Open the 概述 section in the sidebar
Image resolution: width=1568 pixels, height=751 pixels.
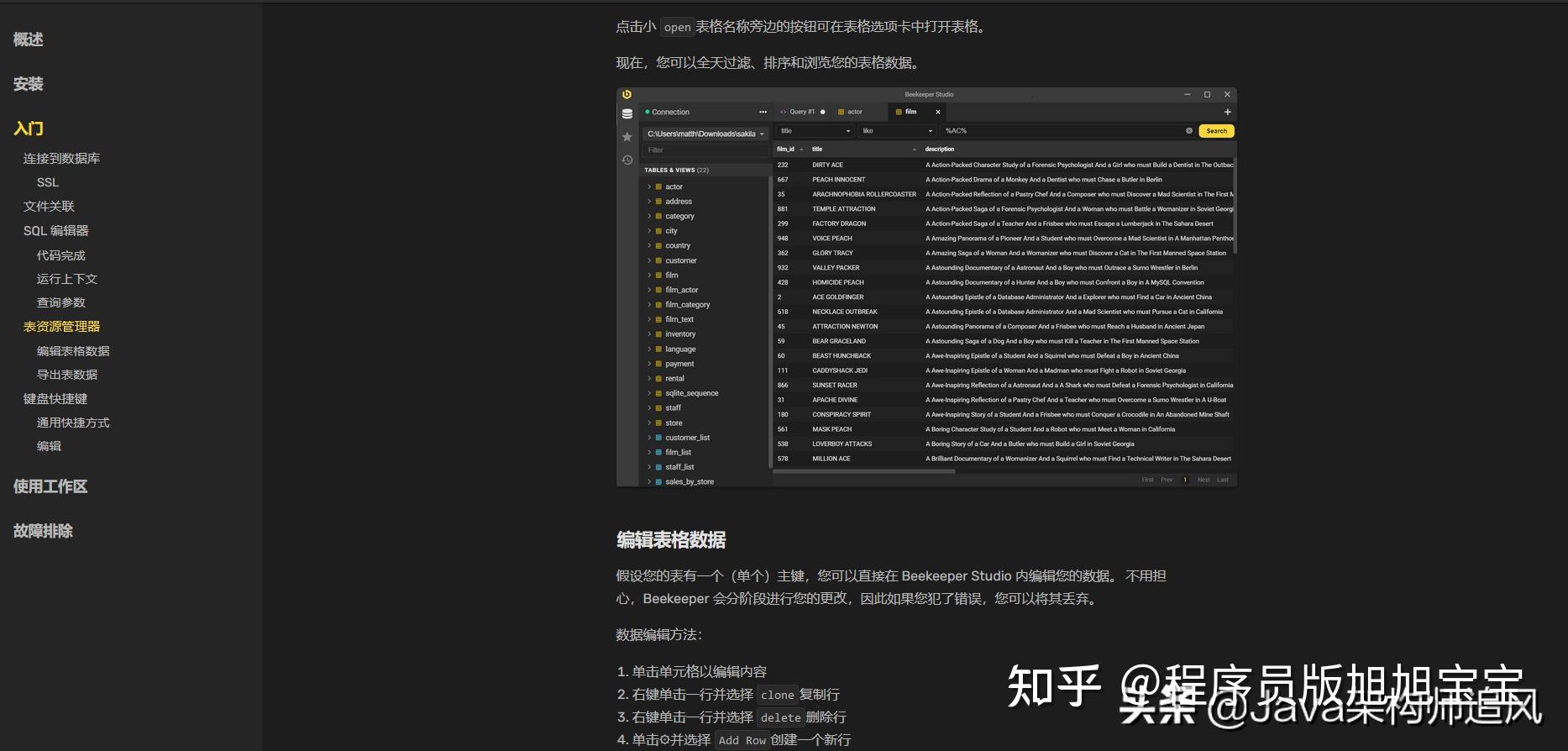[x=29, y=39]
